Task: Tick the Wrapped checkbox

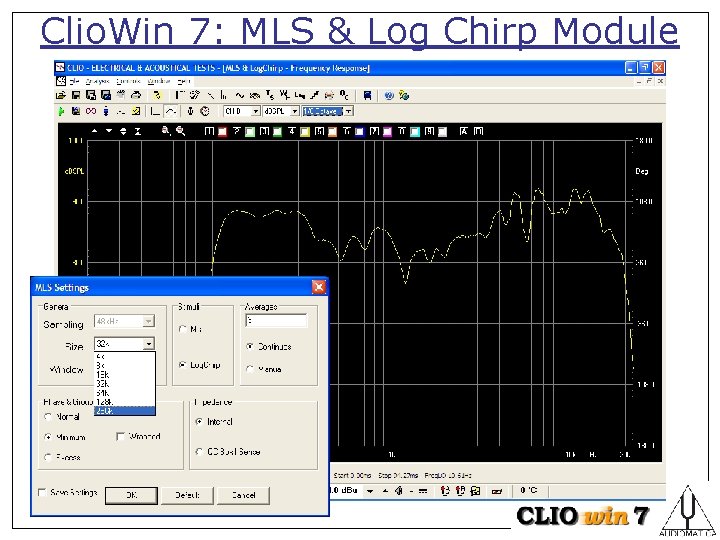Action: (121, 437)
